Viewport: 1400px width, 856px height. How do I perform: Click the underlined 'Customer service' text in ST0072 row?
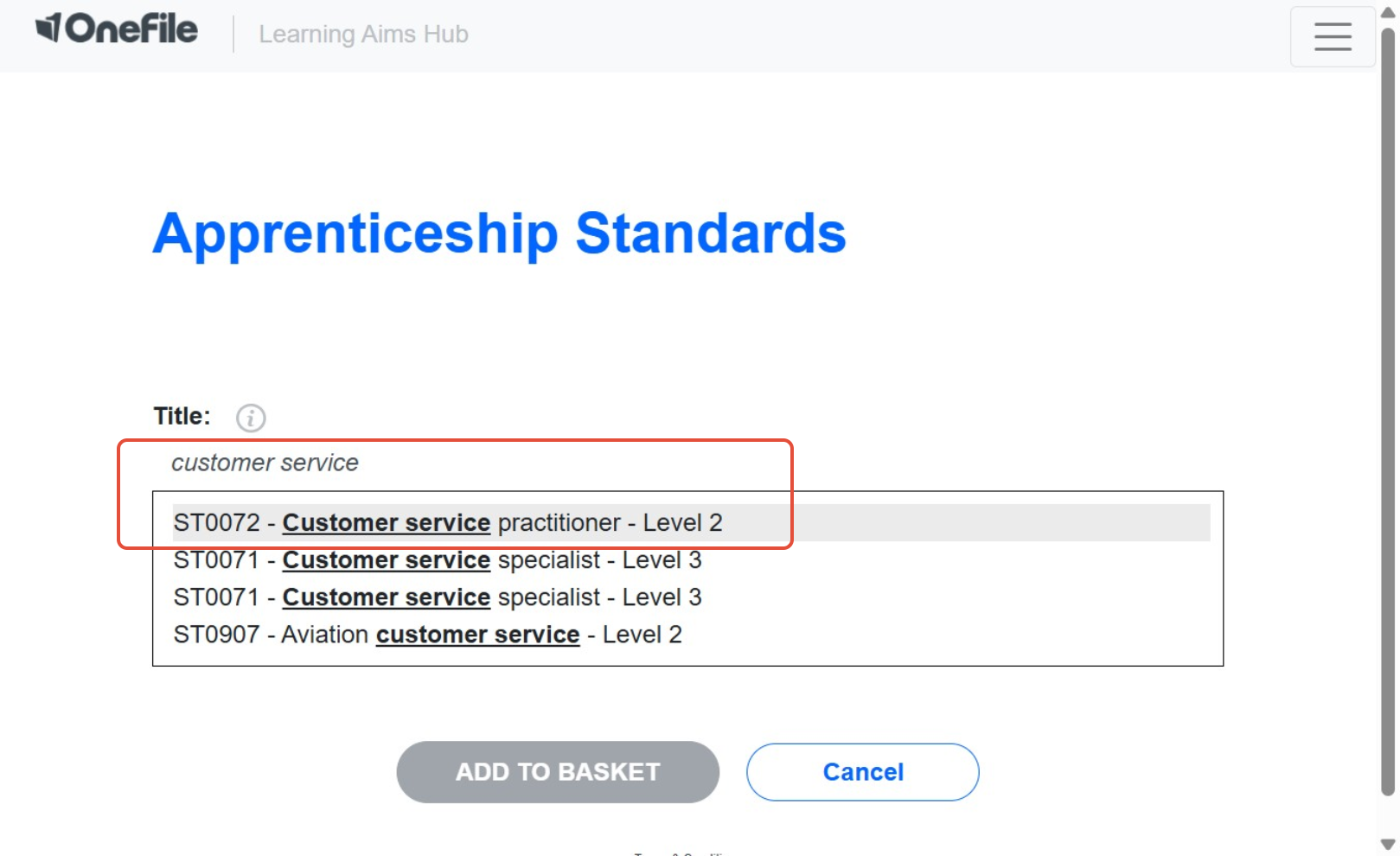(x=386, y=523)
